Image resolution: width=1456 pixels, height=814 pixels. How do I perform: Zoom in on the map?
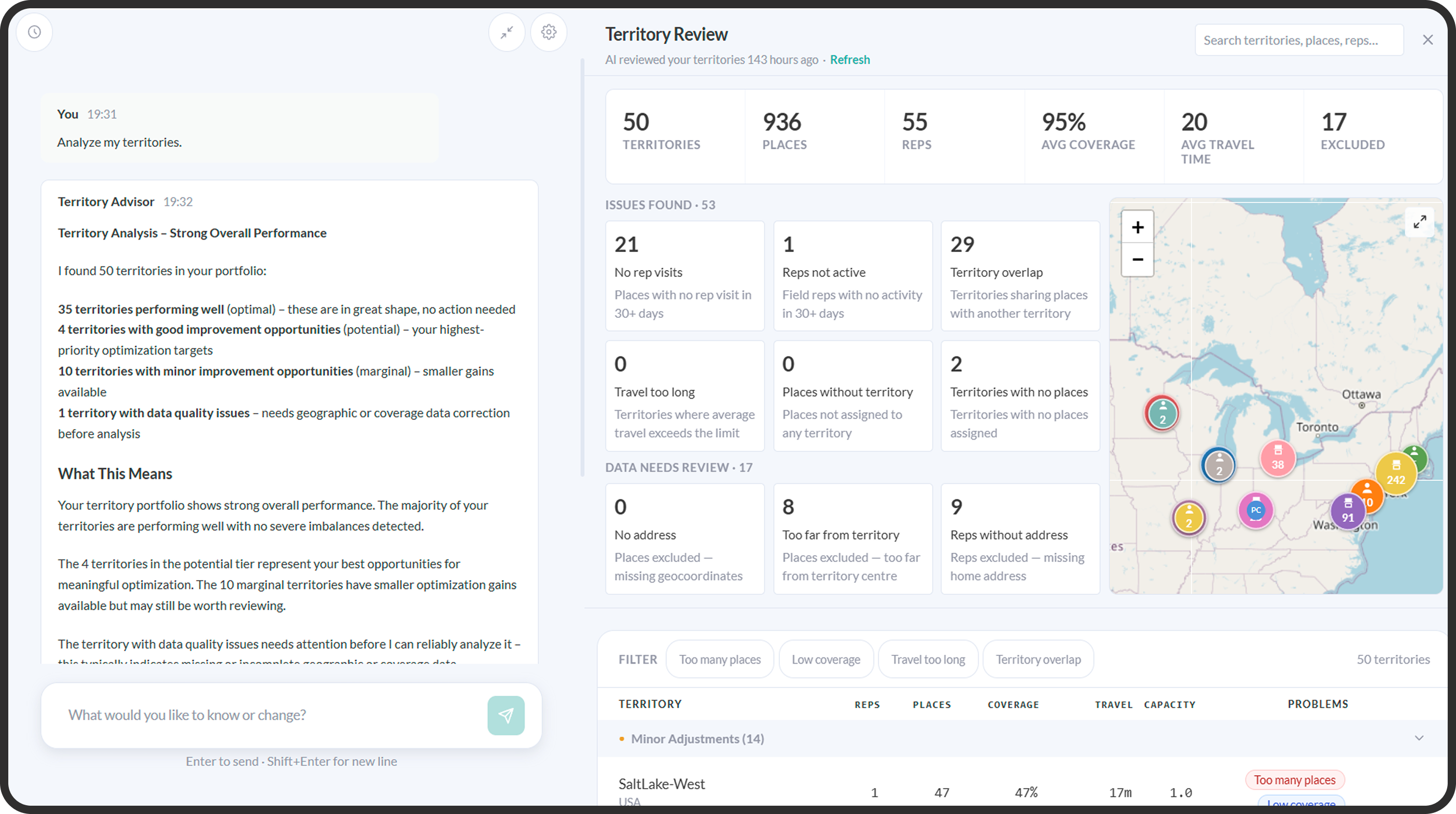point(1137,227)
